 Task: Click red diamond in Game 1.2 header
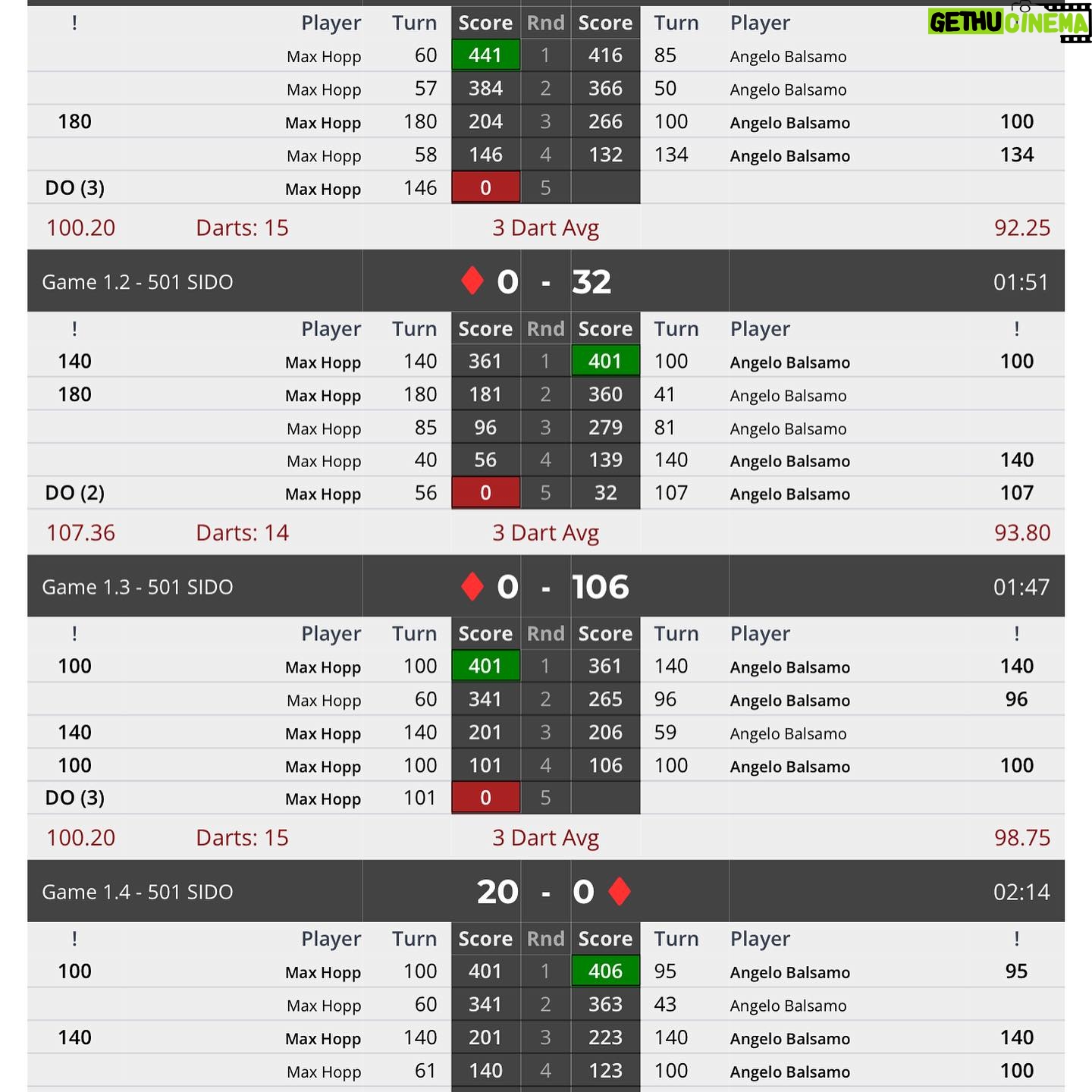pos(472,281)
